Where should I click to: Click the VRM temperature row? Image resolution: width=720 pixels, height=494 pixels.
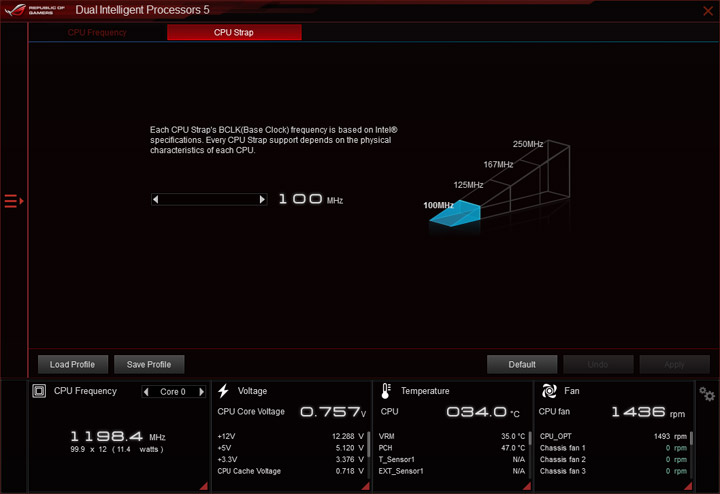pos(452,436)
